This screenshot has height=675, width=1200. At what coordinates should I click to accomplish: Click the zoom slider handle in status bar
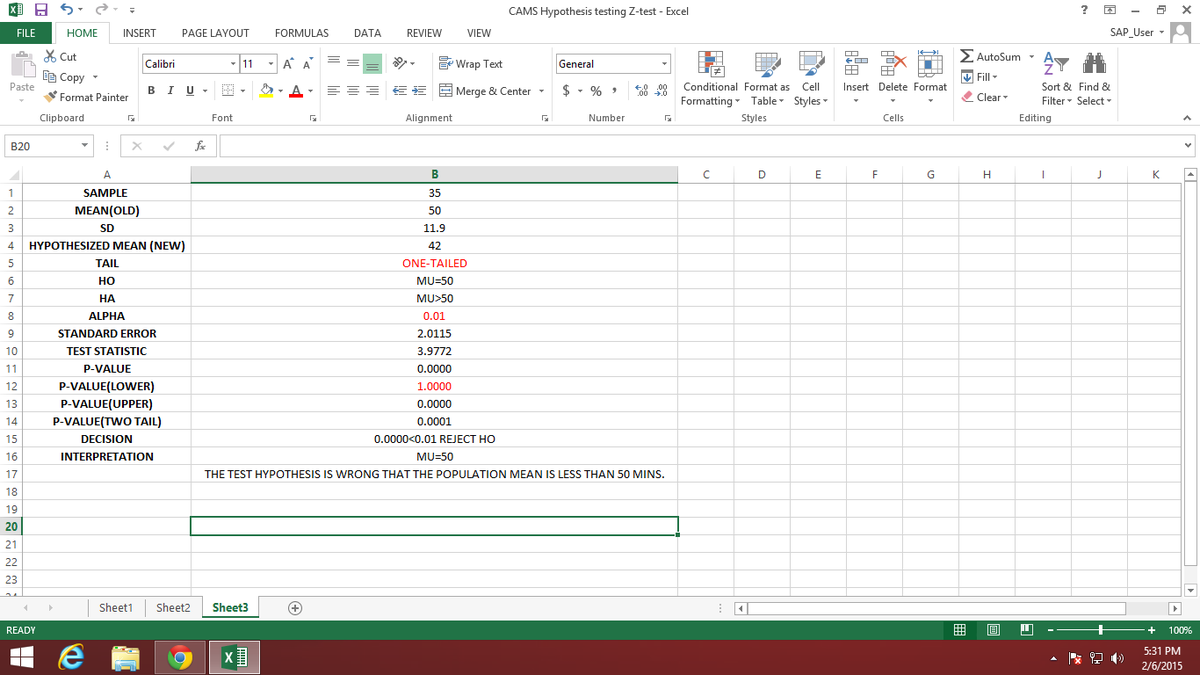(1101, 630)
